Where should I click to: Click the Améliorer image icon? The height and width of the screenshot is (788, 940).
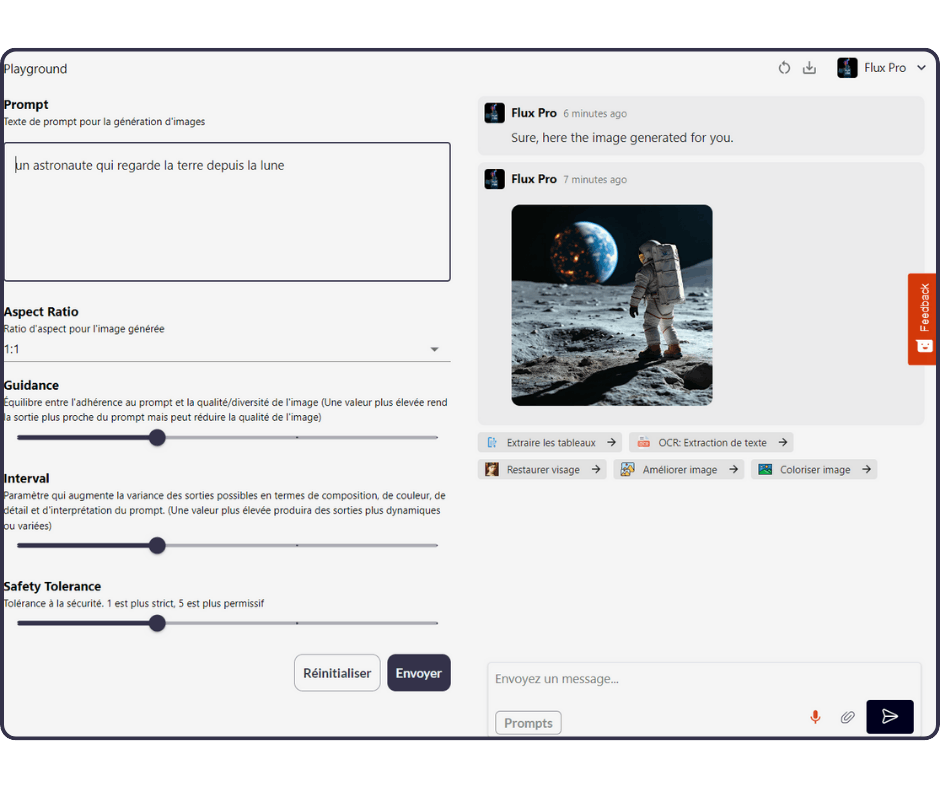click(627, 470)
